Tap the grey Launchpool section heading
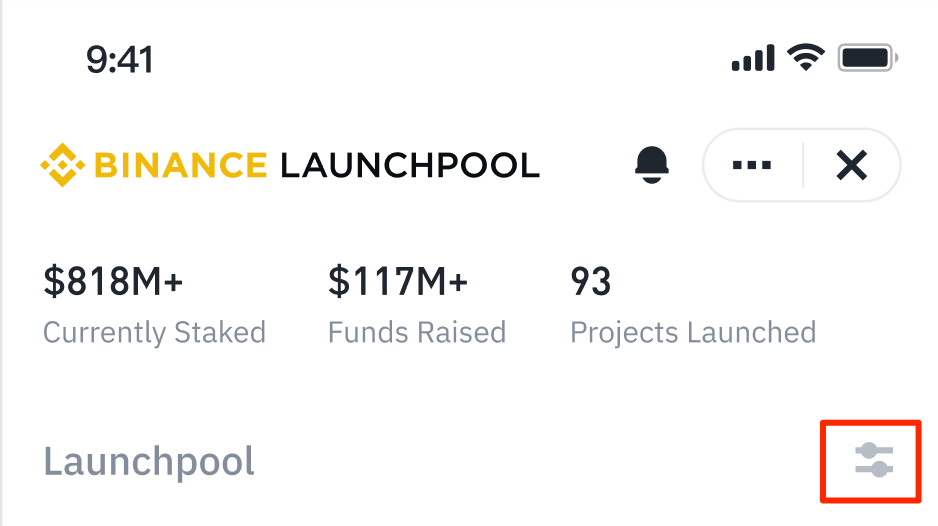 click(x=149, y=462)
